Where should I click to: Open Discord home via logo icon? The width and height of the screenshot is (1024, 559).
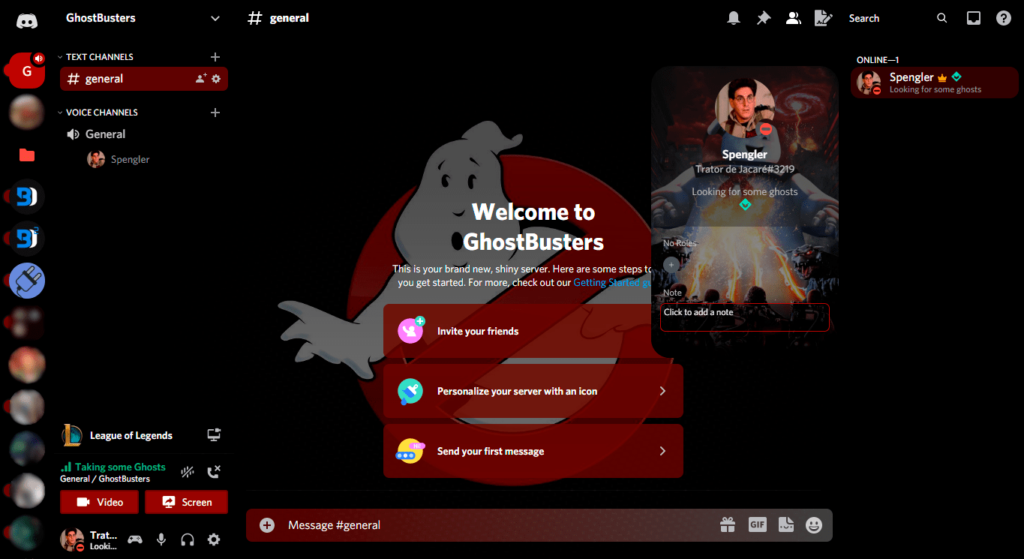pyautogui.click(x=27, y=21)
